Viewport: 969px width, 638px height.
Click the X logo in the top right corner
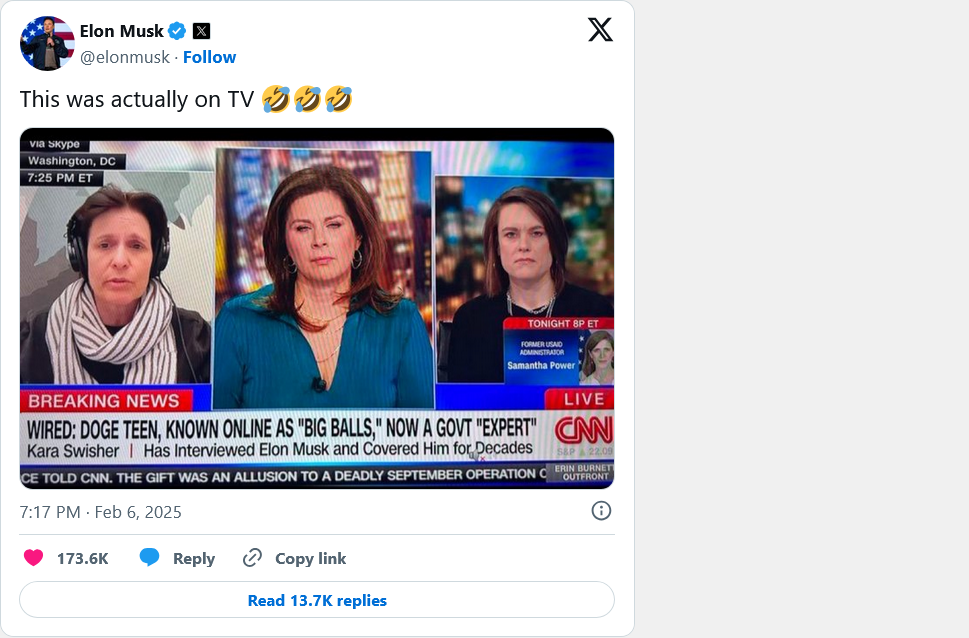(x=599, y=30)
